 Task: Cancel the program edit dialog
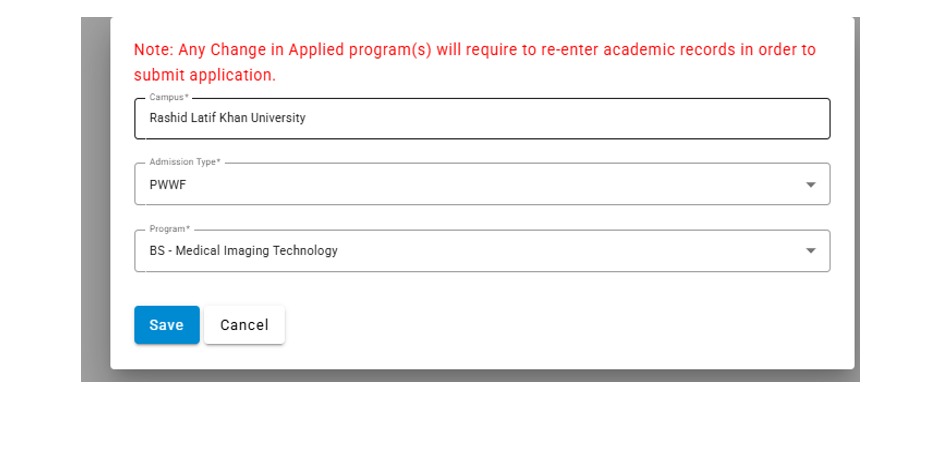click(x=244, y=325)
